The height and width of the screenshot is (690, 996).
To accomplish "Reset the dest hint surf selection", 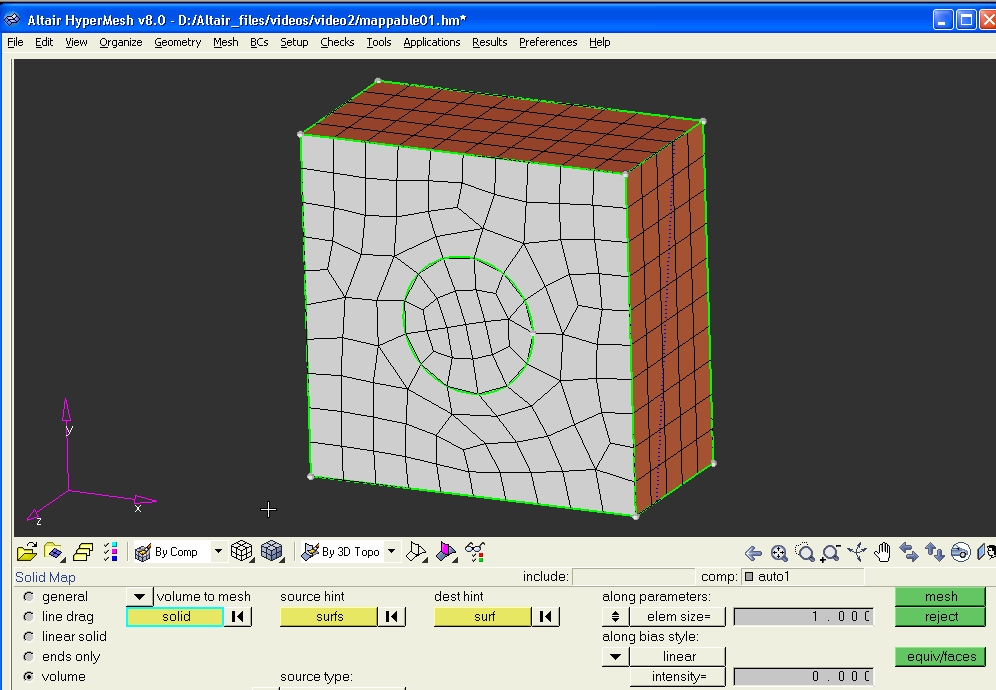I will [546, 616].
